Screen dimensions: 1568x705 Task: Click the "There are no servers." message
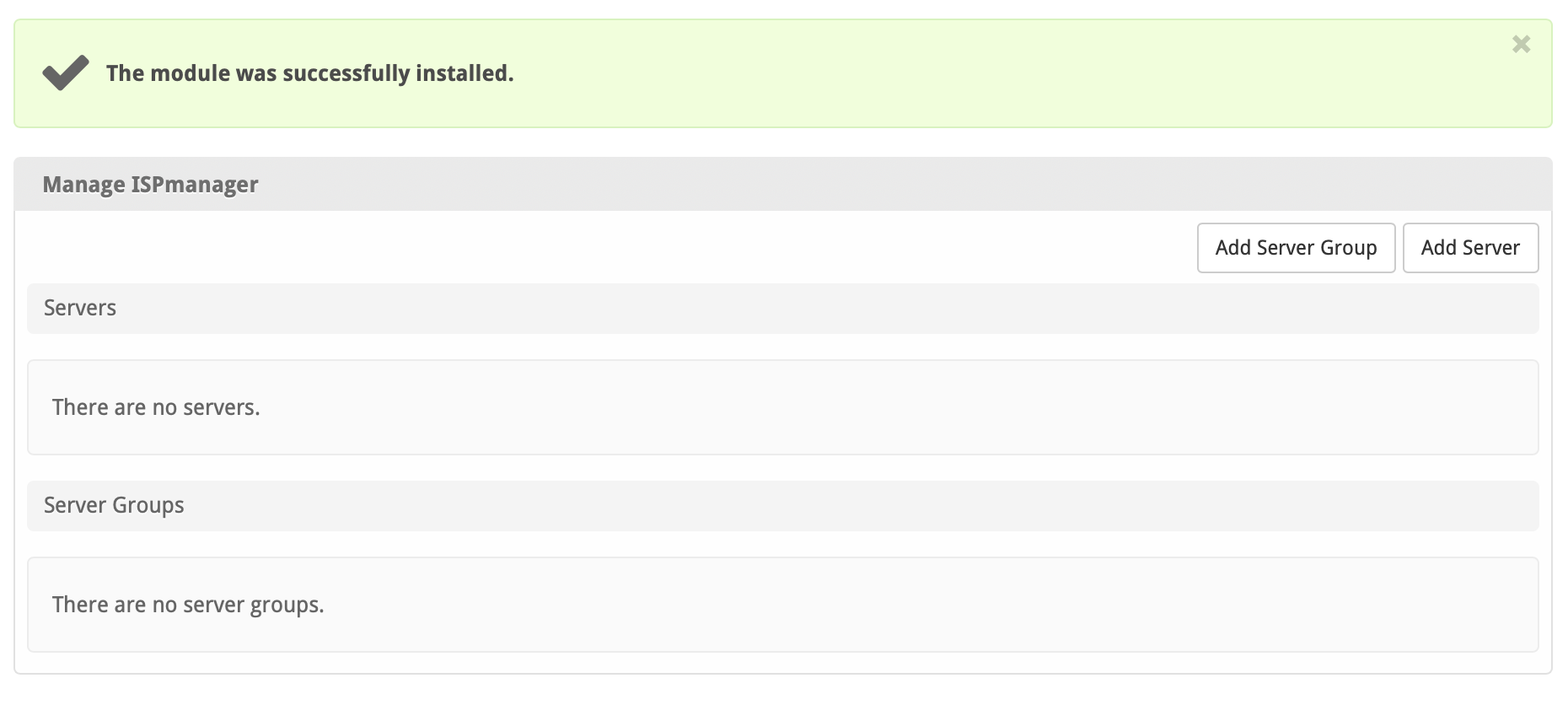tap(156, 408)
